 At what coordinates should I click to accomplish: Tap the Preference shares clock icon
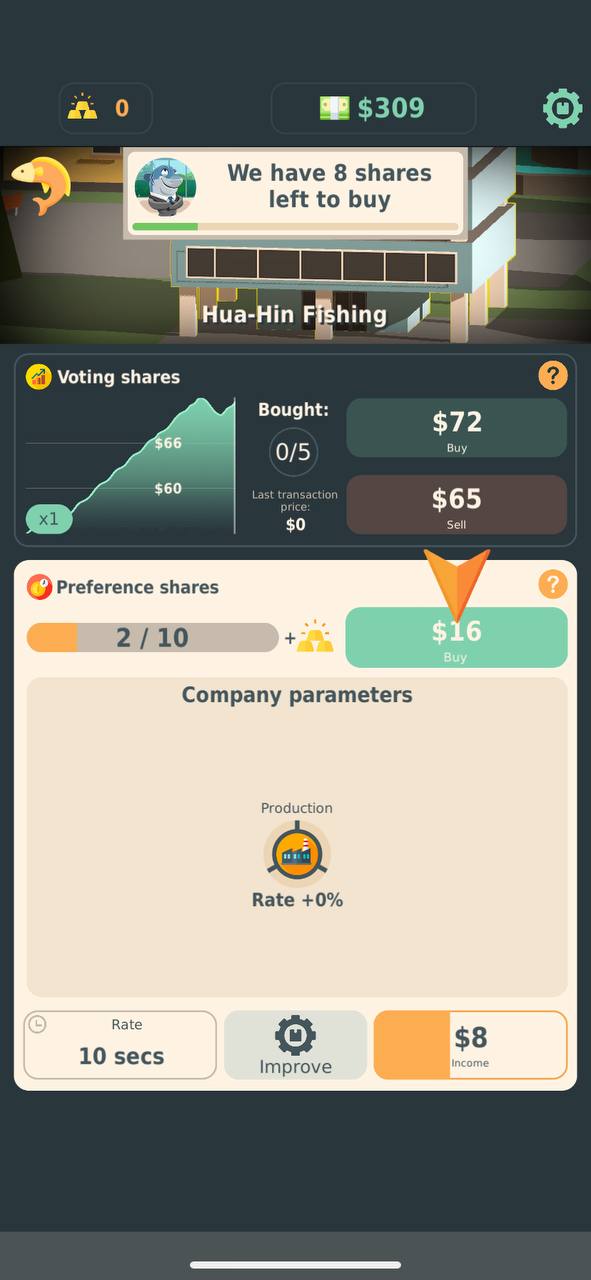point(39,587)
